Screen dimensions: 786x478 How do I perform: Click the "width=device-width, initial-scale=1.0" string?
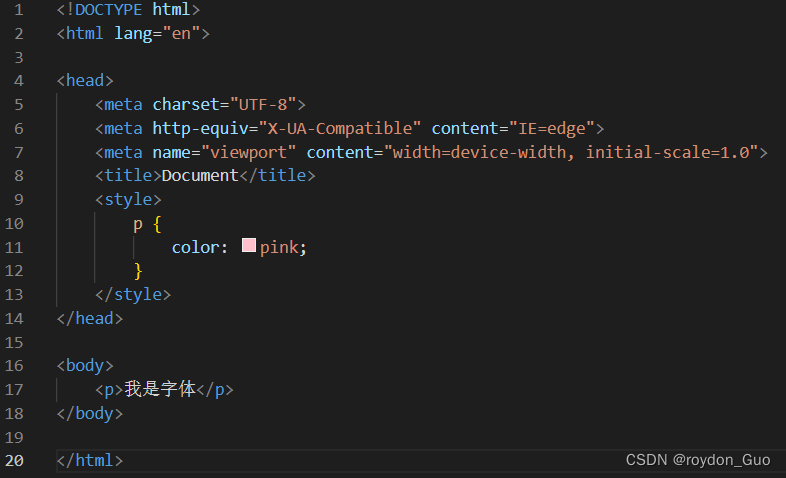click(571, 152)
